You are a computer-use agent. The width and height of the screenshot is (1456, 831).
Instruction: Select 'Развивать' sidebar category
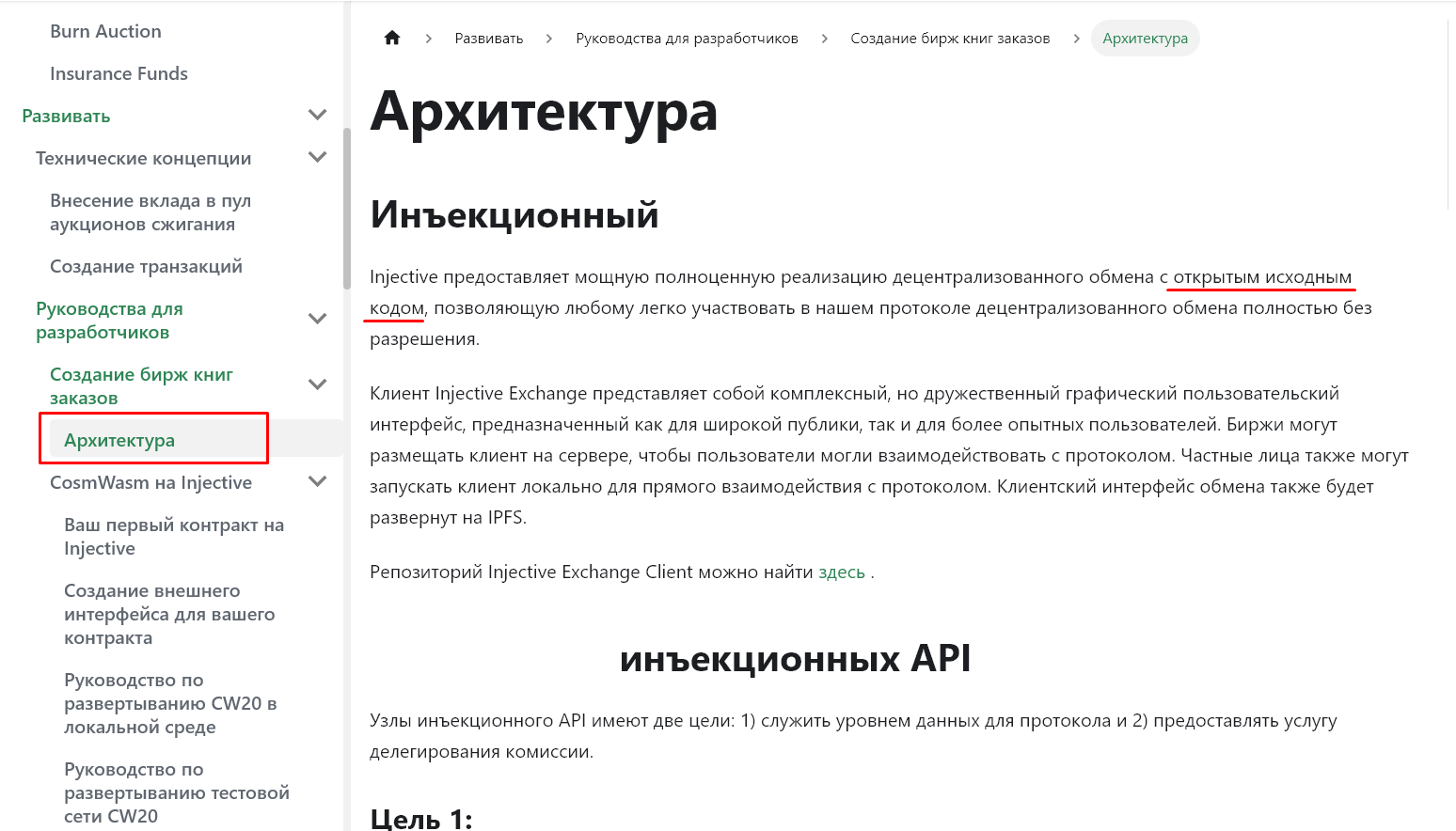pos(66,116)
